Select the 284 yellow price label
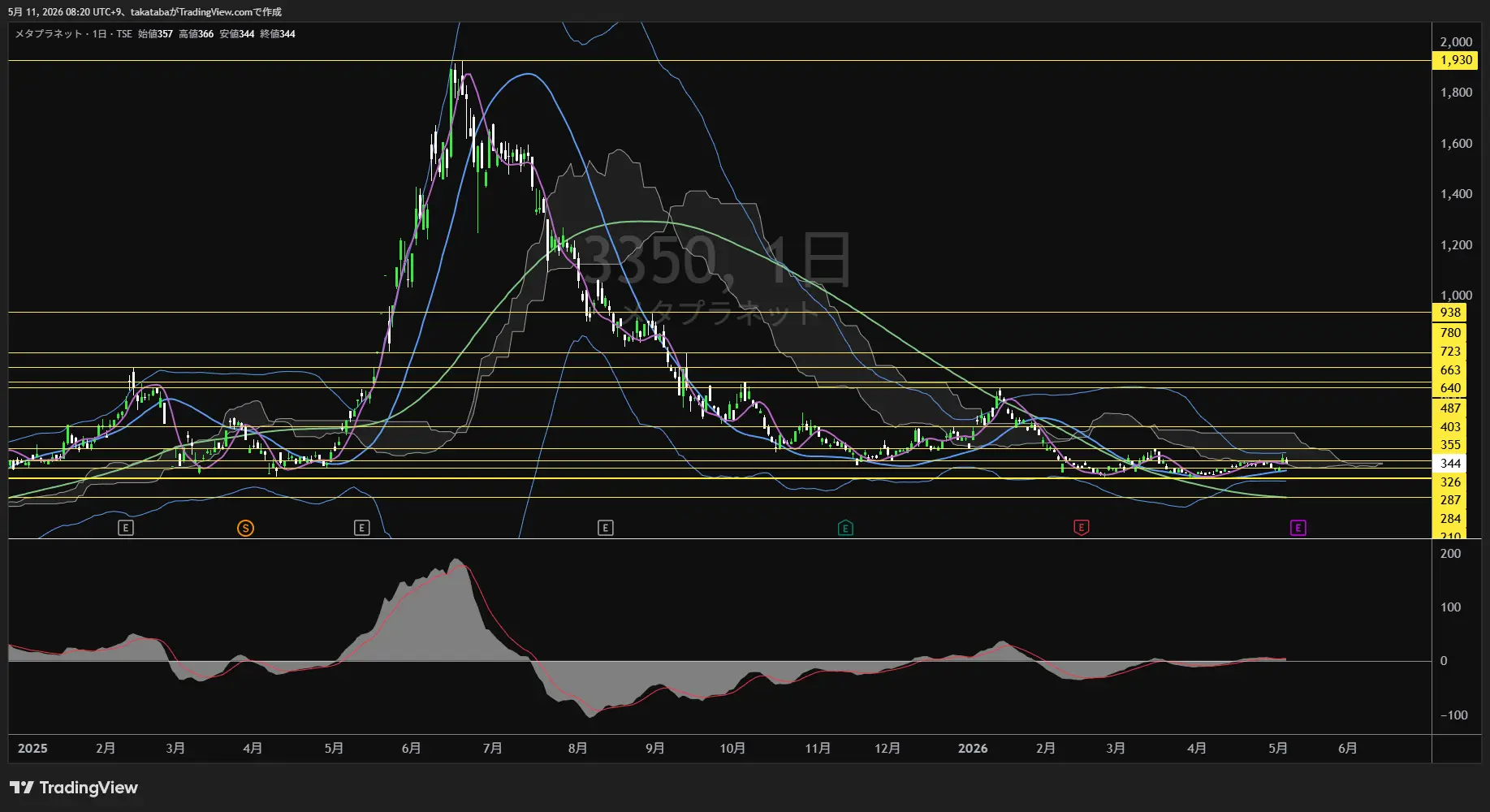Viewport: 1490px width, 812px height. click(x=1450, y=519)
